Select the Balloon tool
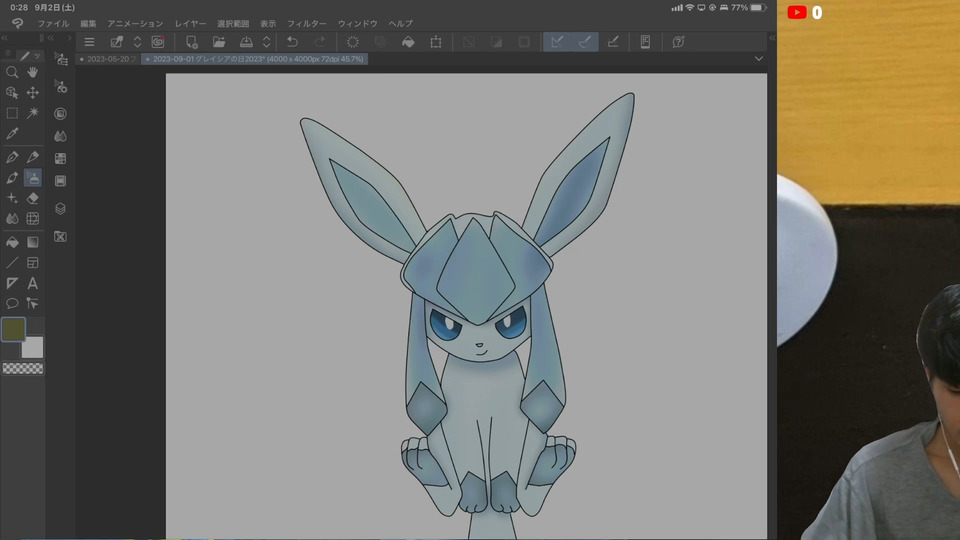960x540 pixels. pos(12,304)
